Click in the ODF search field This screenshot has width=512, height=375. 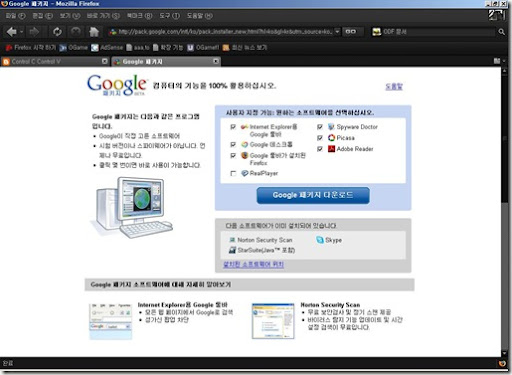coord(438,32)
